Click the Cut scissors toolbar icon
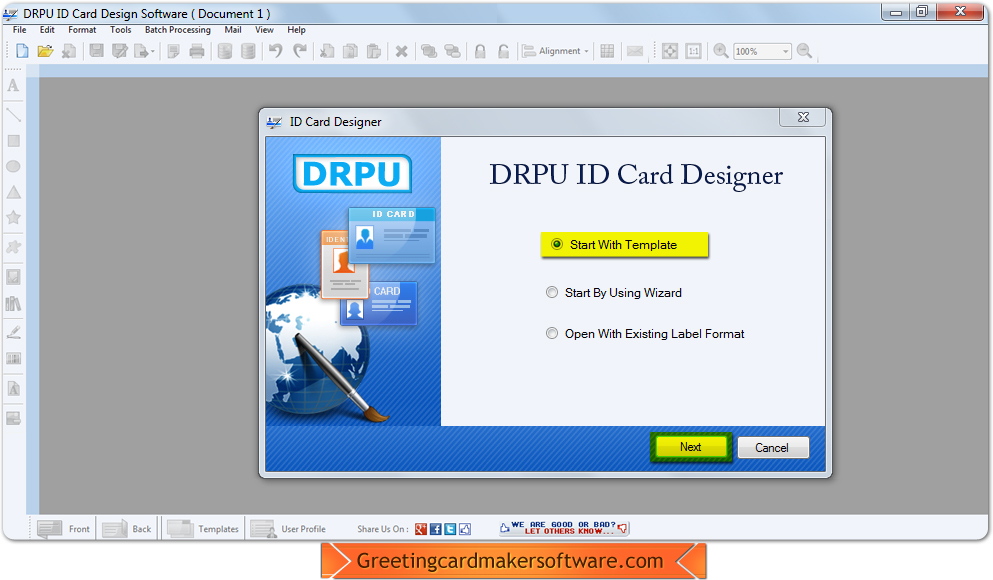 tap(327, 51)
